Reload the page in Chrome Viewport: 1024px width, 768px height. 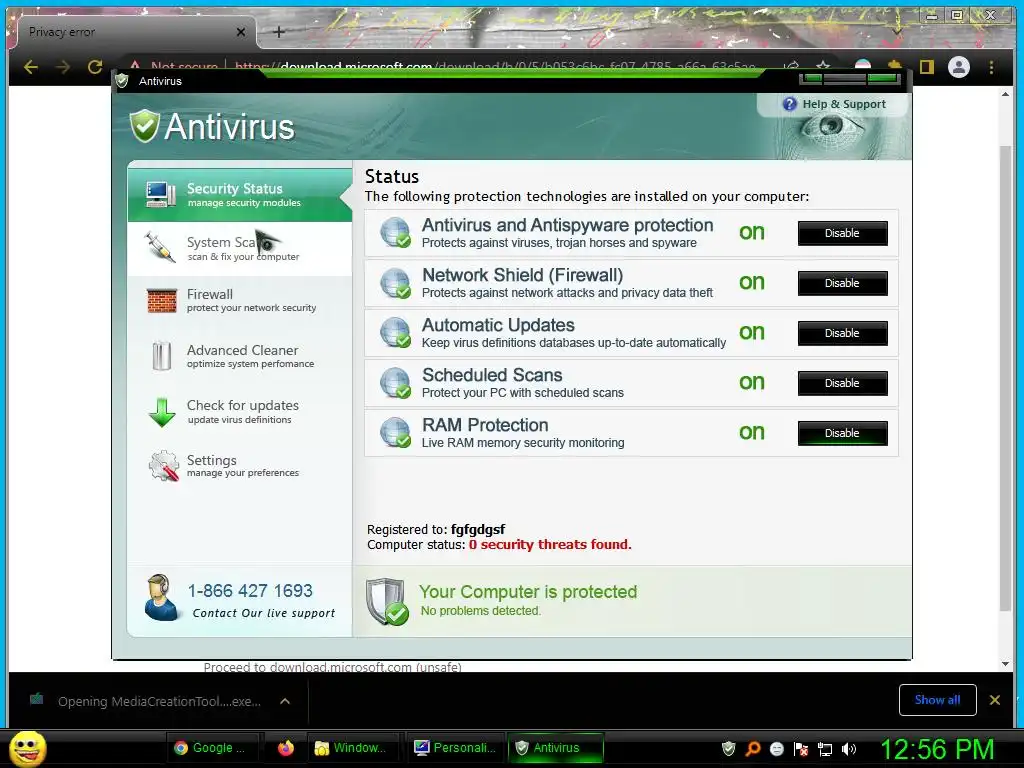coord(95,67)
